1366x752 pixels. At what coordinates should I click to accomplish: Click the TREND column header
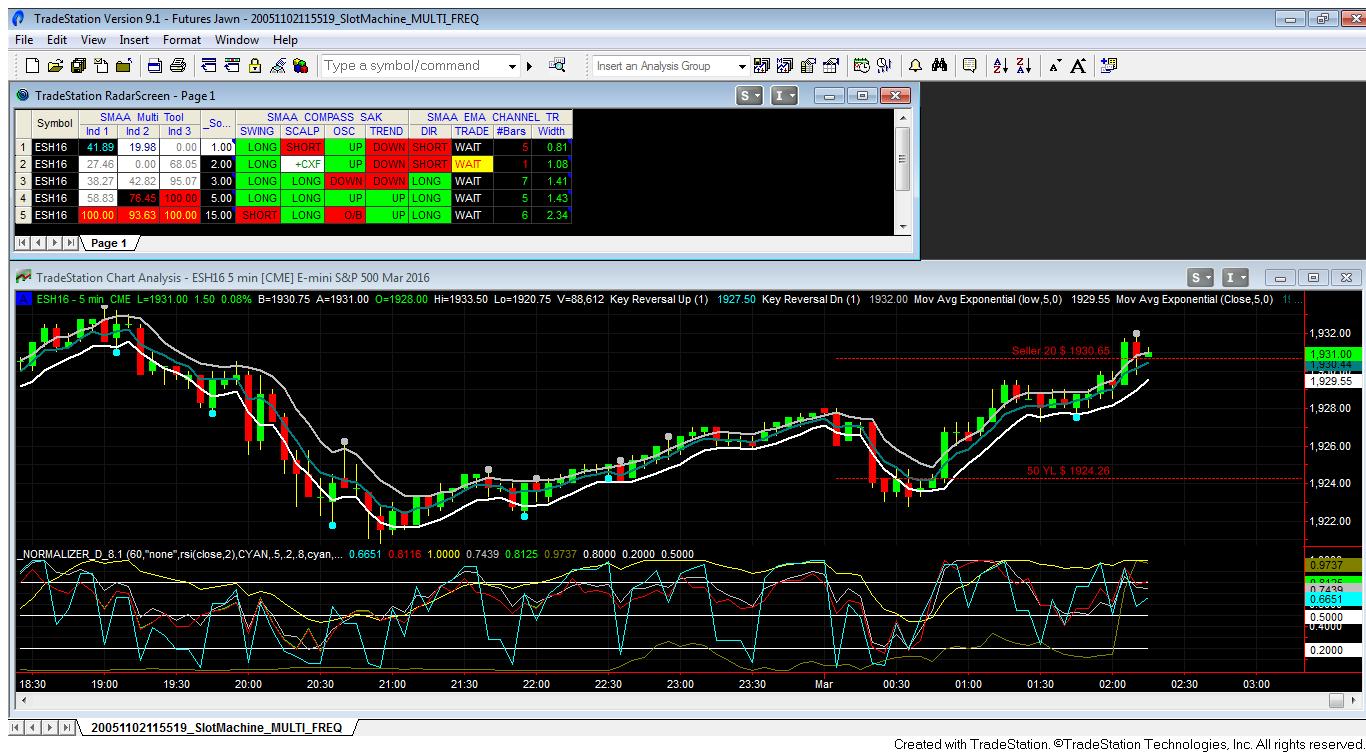(386, 131)
